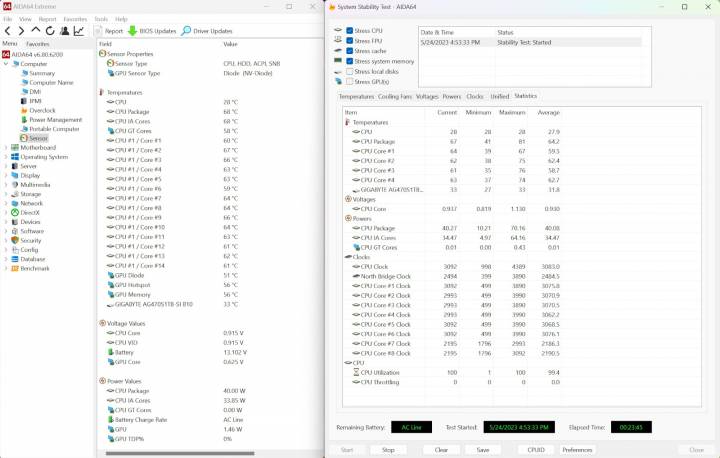Refresh the AIDA64 sensor page
This screenshot has width=720, height=458.
click(x=50, y=31)
